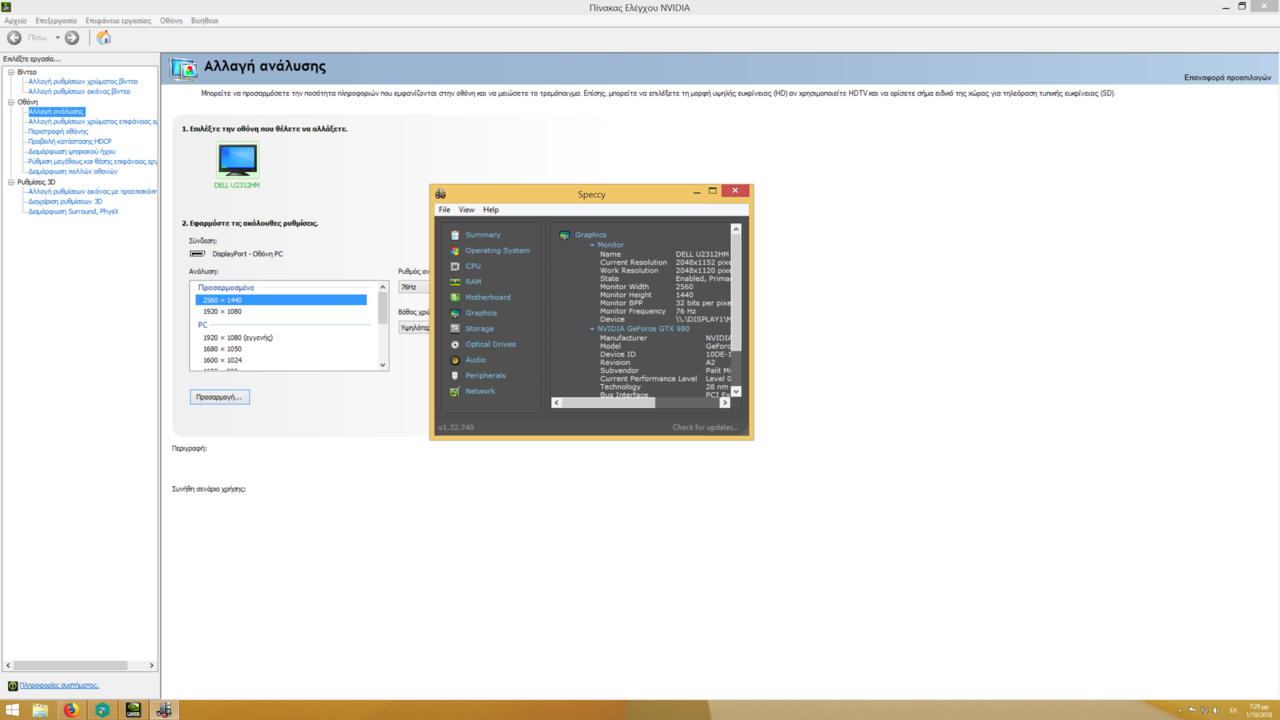Click the Peripherals mouse icon in Speccy

(x=455, y=375)
